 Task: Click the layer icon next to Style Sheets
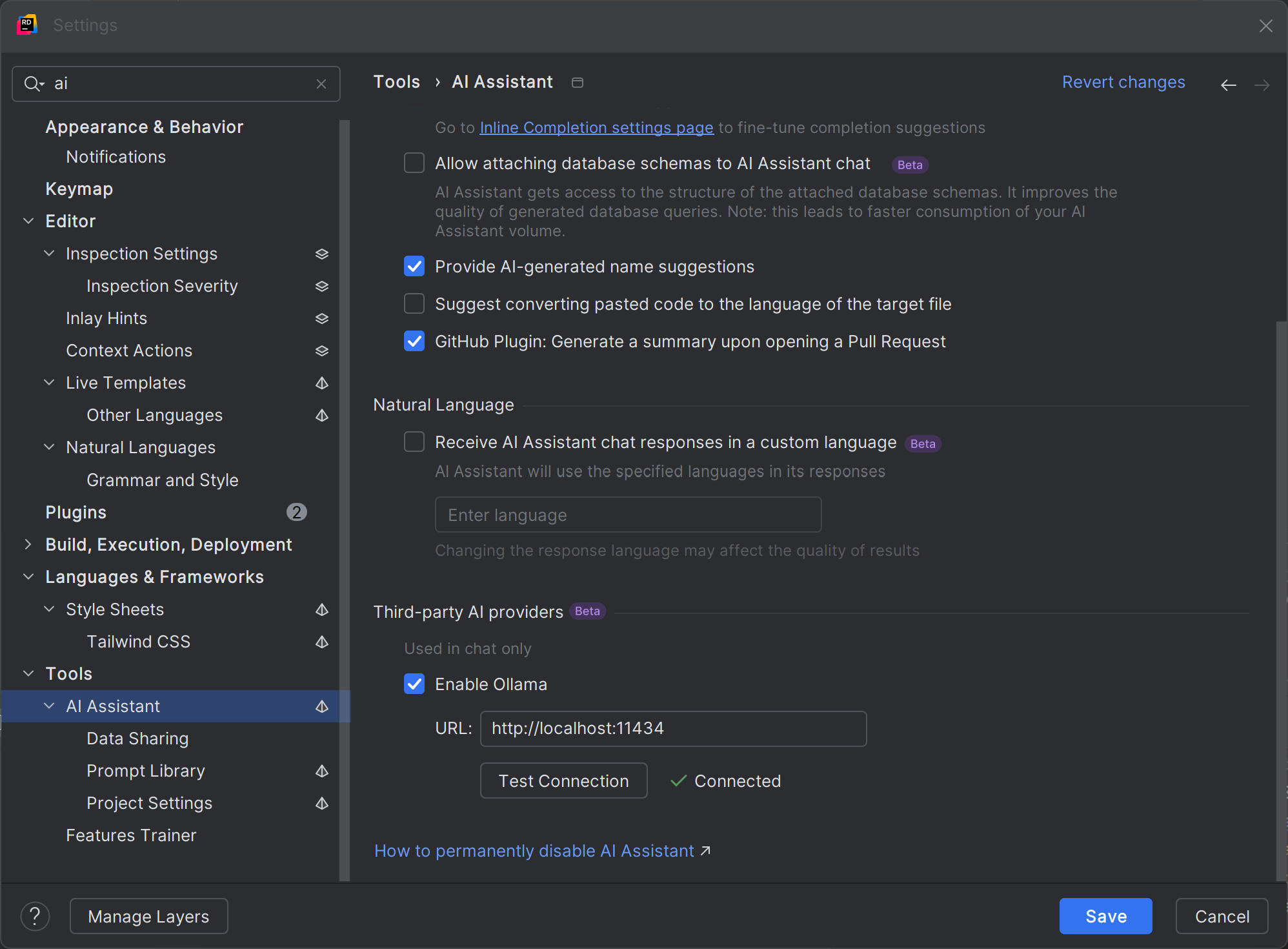(322, 609)
